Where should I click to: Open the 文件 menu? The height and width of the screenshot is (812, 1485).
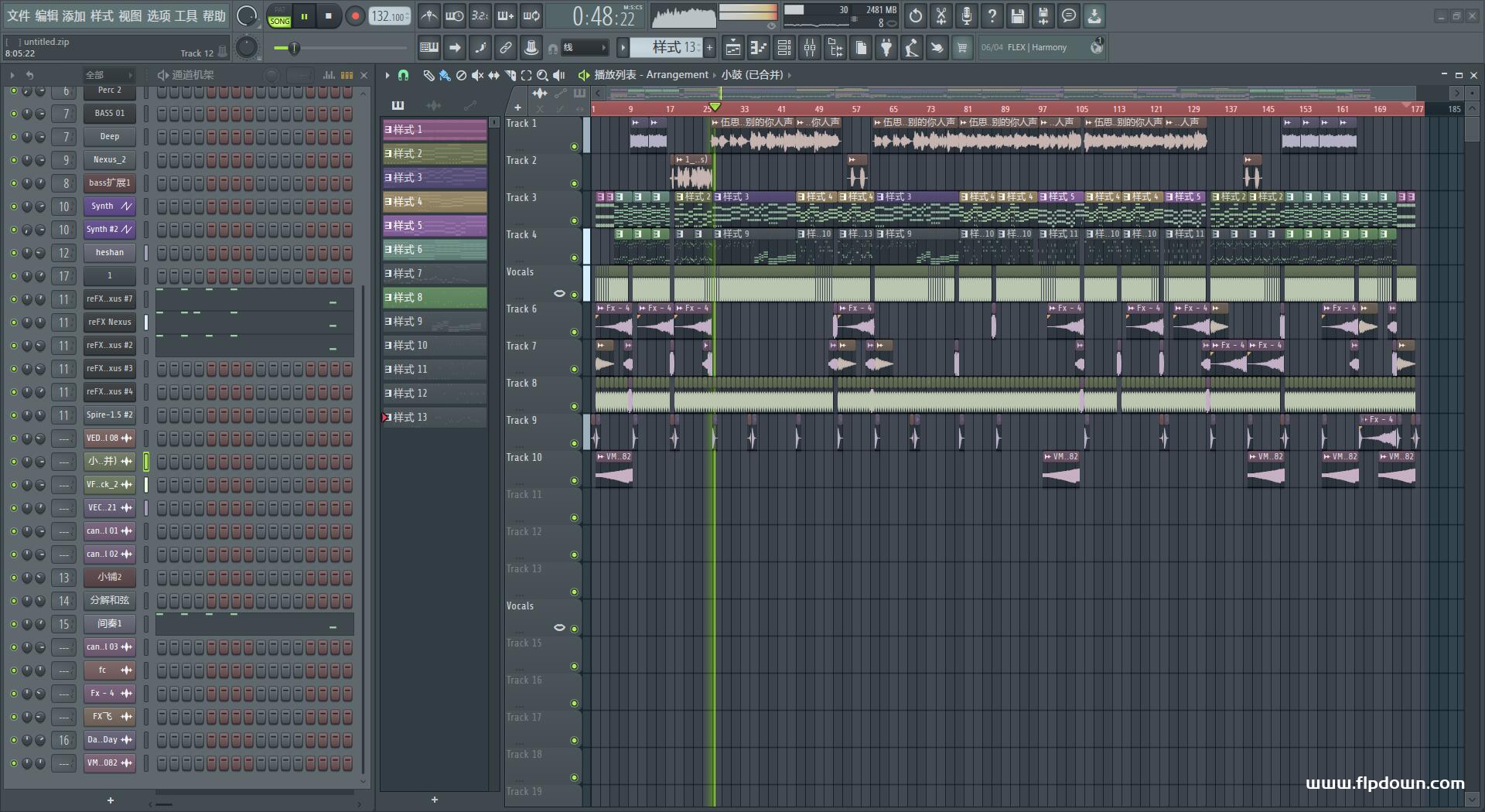[19, 15]
